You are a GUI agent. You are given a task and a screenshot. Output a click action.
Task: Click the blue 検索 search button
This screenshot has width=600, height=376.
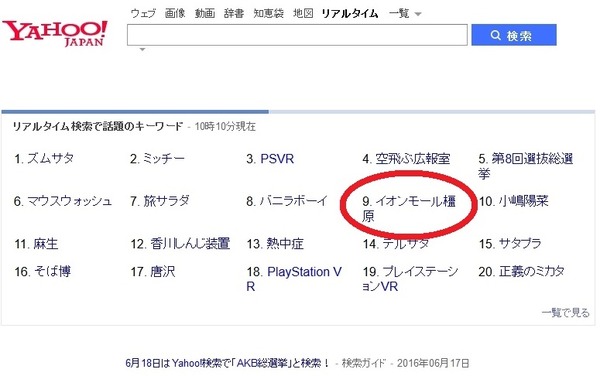pos(514,35)
